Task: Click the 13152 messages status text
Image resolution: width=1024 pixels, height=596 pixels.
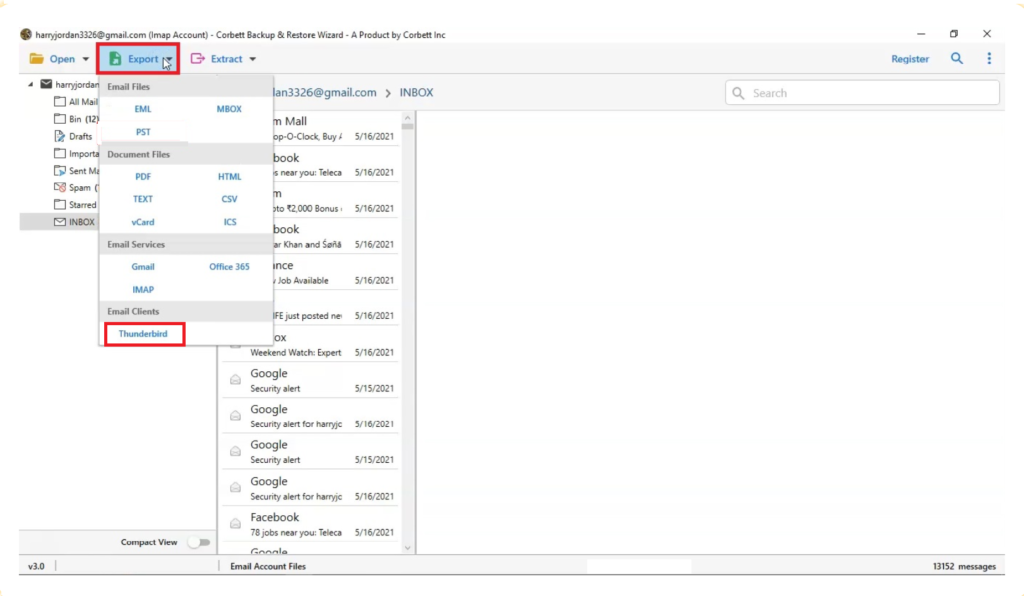Action: pyautogui.click(x=964, y=566)
